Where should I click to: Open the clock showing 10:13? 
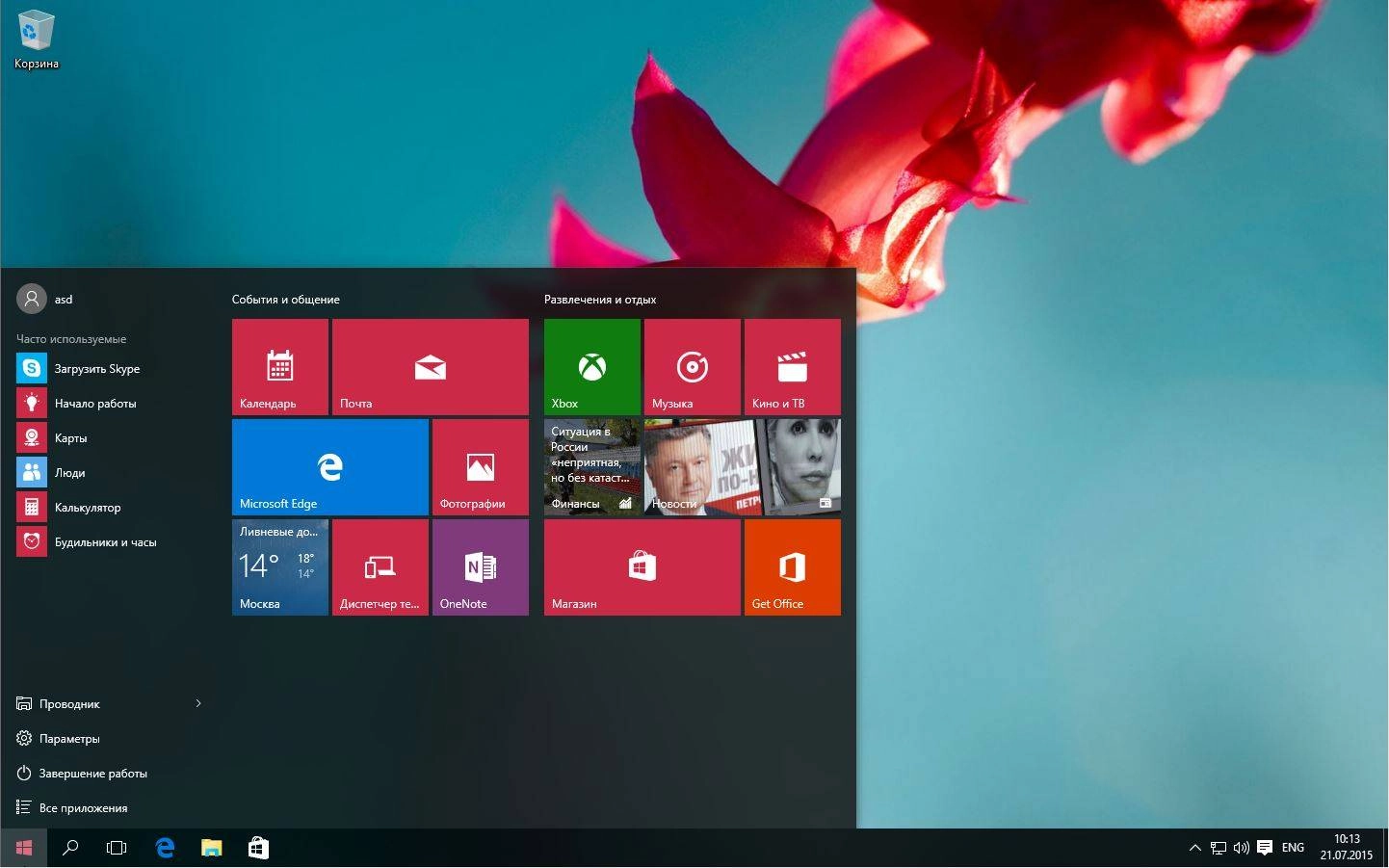(1346, 848)
